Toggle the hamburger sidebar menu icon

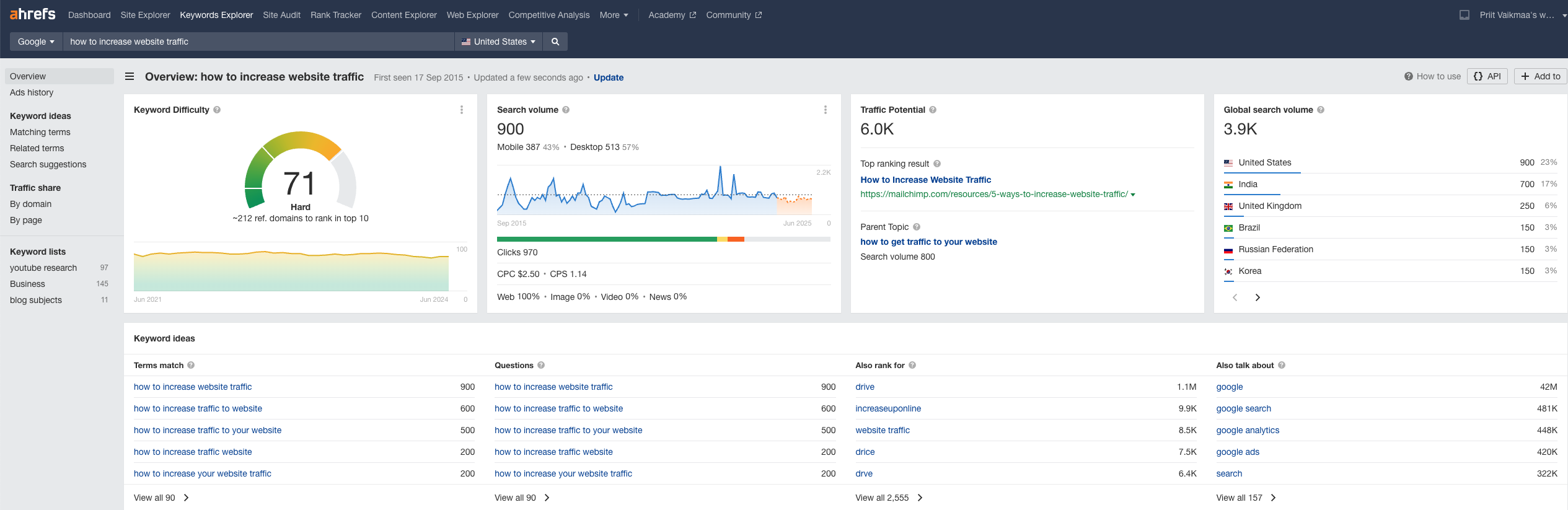130,76
